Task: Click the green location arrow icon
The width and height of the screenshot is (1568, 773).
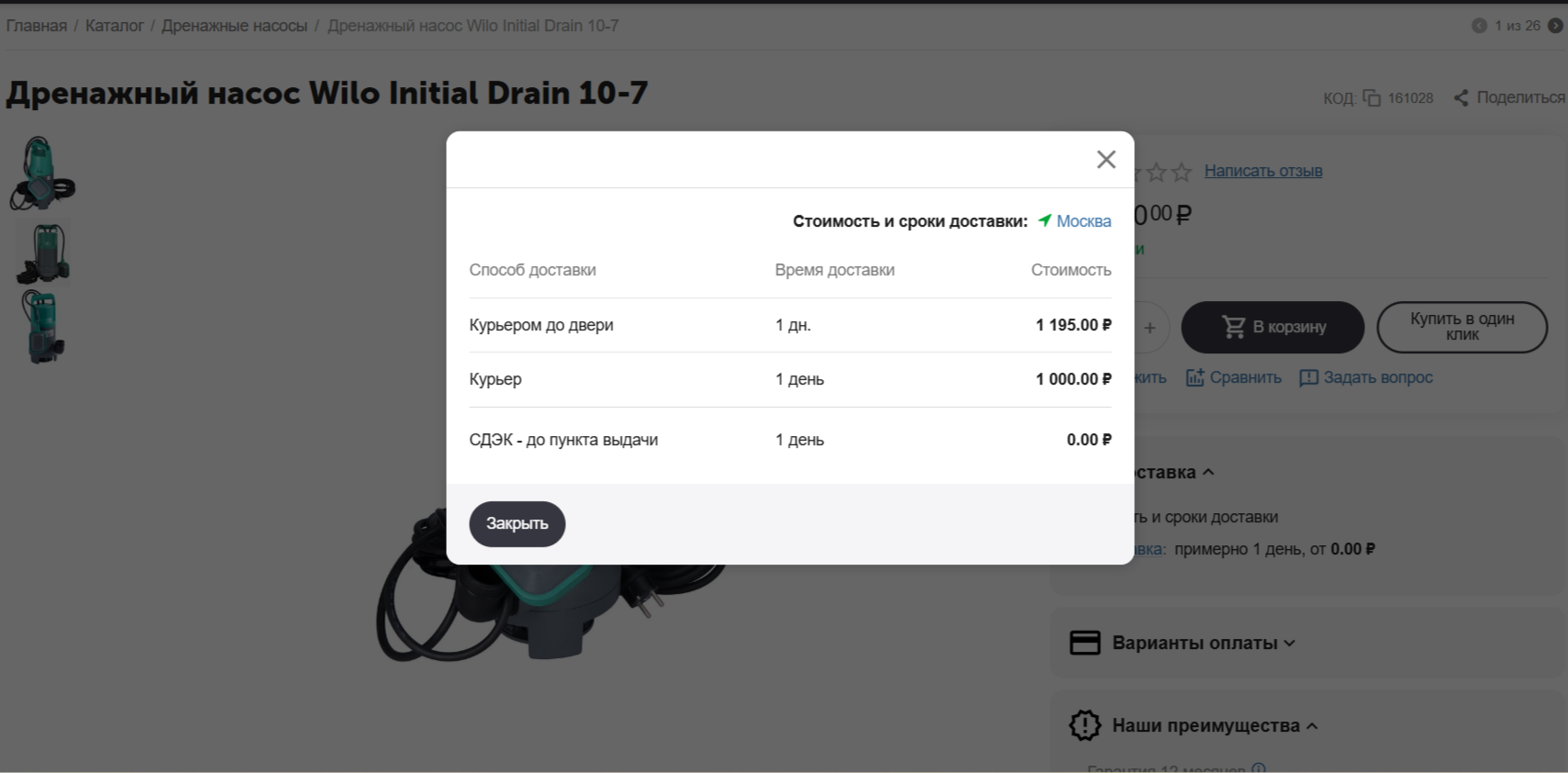Action: click(1044, 220)
